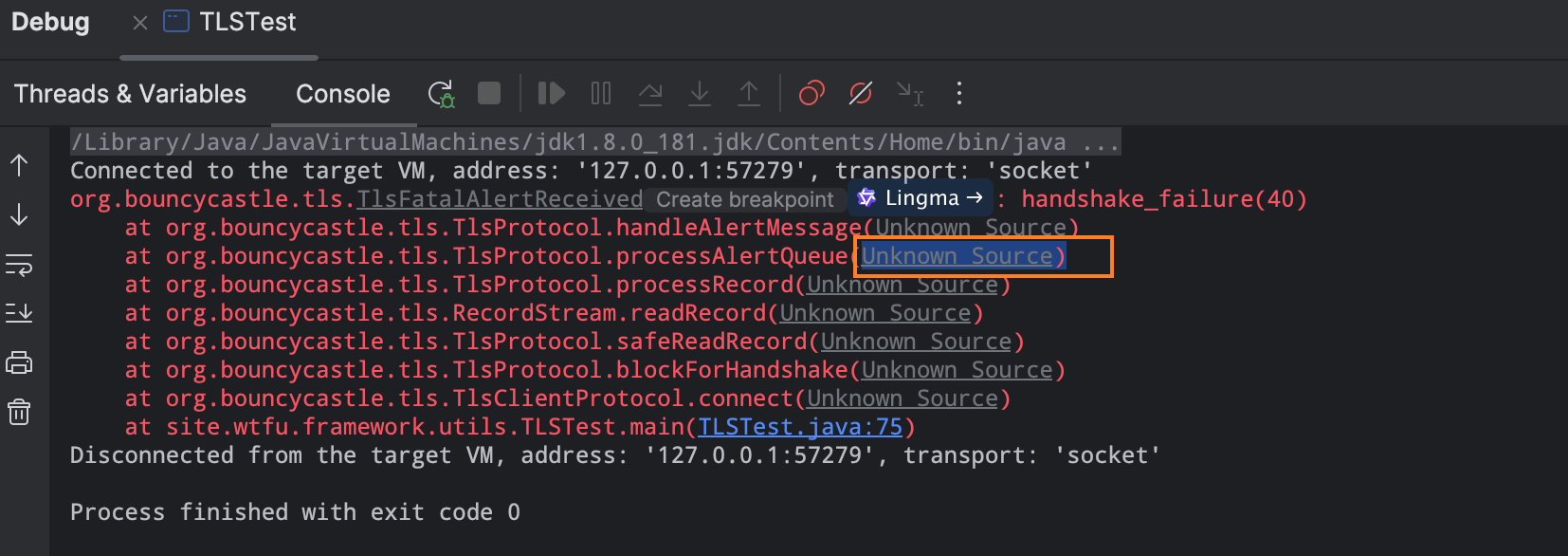Image resolution: width=1568 pixels, height=556 pixels.
Task: Open View Breakpoints dialog
Action: (x=811, y=94)
